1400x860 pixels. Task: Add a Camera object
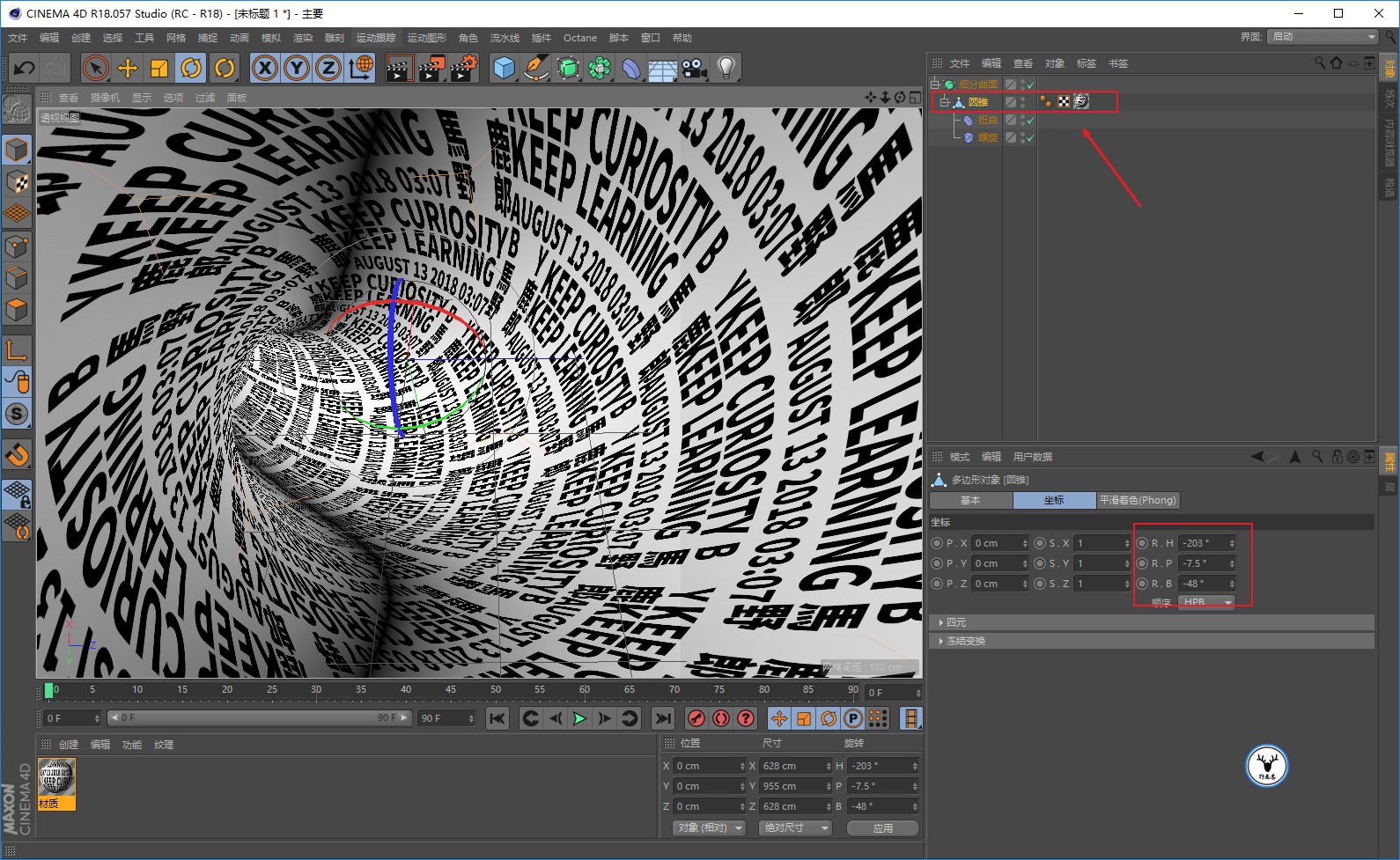pos(694,68)
